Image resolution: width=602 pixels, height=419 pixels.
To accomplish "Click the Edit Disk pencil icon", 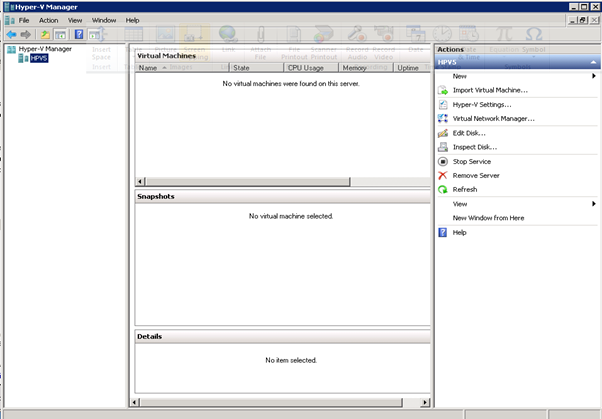I will (x=443, y=133).
